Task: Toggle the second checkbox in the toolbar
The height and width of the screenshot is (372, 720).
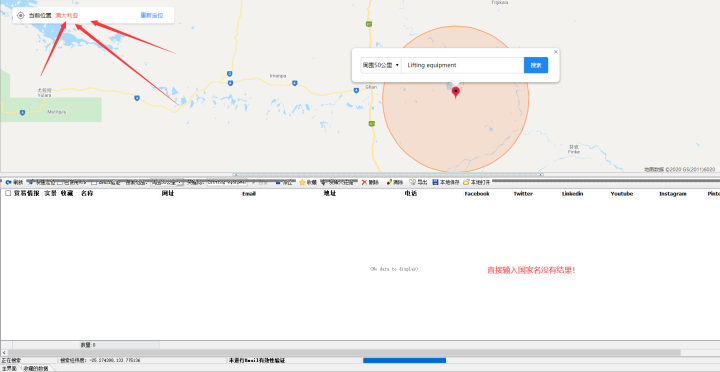Action: tap(94, 182)
